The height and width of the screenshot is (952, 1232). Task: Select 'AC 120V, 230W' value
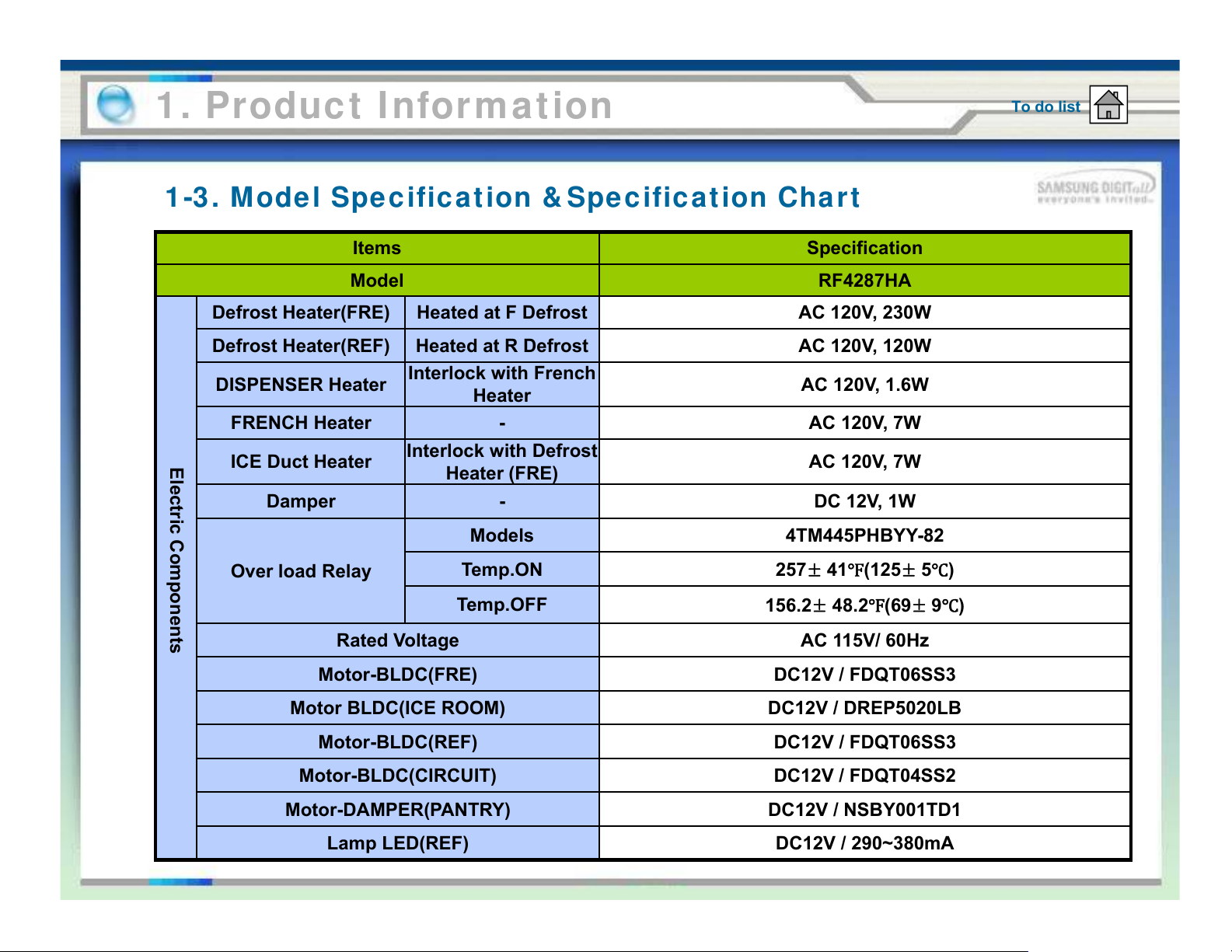(864, 312)
